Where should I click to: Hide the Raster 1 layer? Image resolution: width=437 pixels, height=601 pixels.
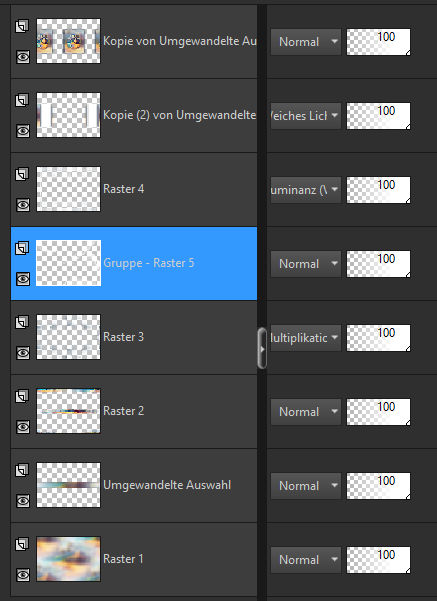23,575
